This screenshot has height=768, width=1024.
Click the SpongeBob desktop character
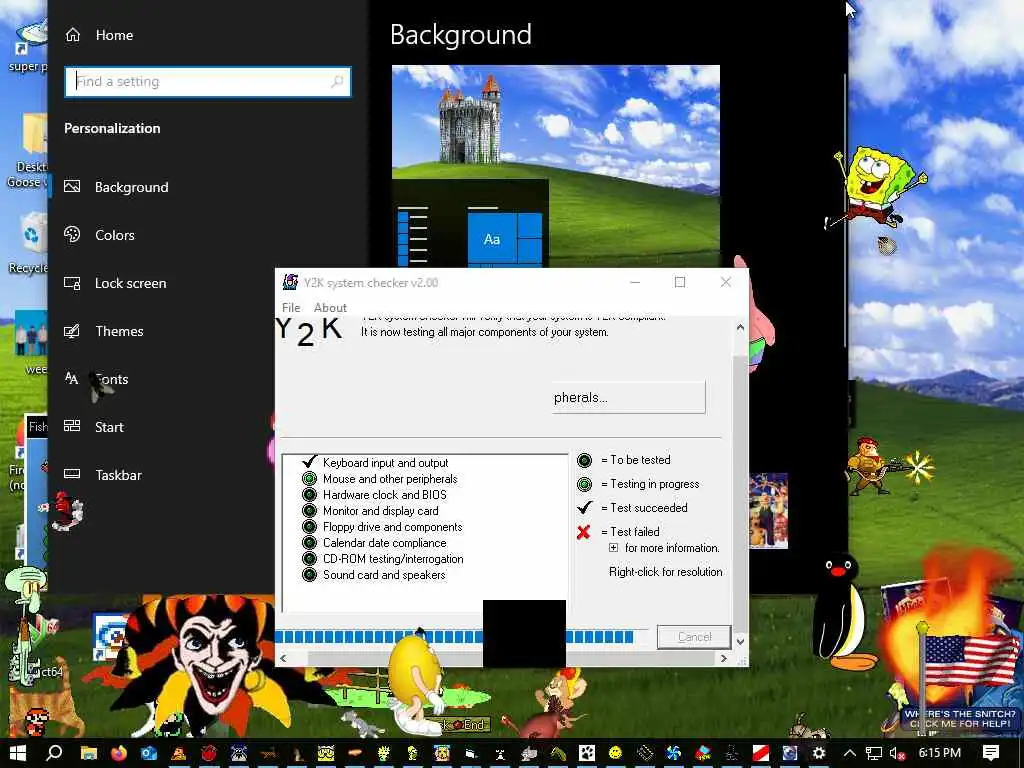pyautogui.click(x=874, y=187)
